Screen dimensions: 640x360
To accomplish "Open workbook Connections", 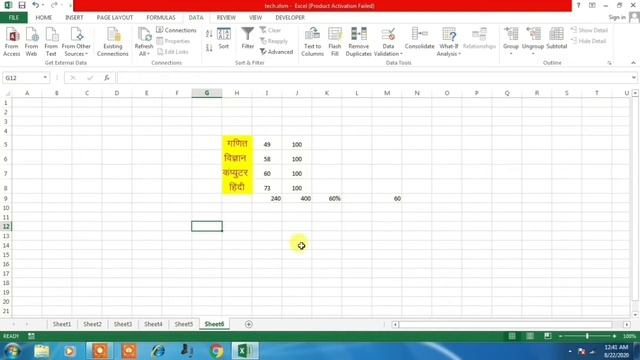I will (176, 30).
